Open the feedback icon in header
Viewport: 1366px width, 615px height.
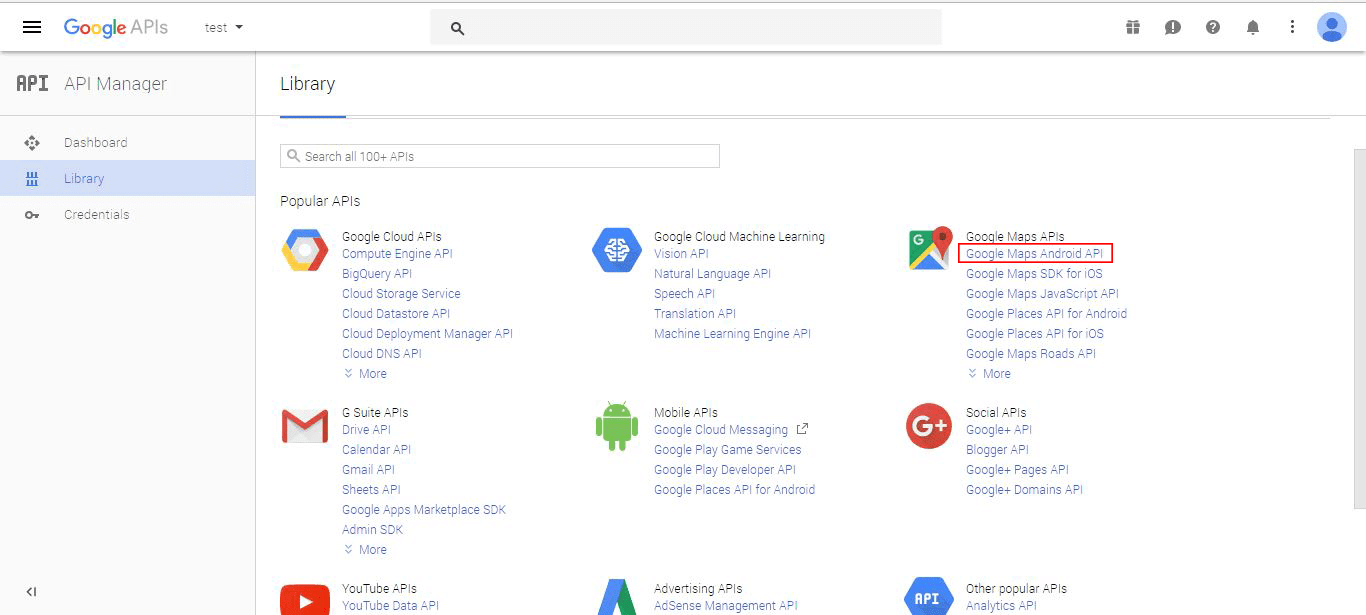[x=1173, y=27]
